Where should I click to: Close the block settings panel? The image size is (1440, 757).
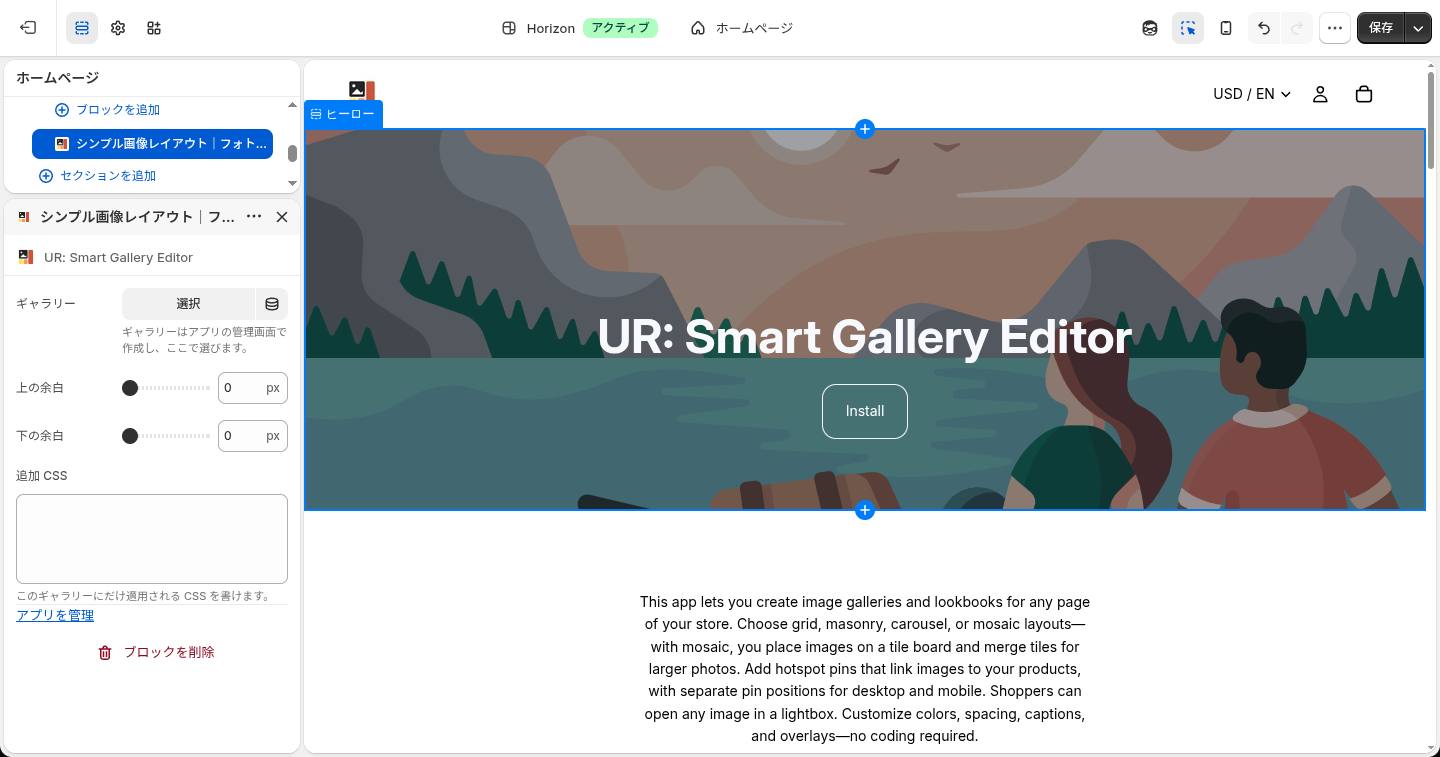[x=282, y=217]
